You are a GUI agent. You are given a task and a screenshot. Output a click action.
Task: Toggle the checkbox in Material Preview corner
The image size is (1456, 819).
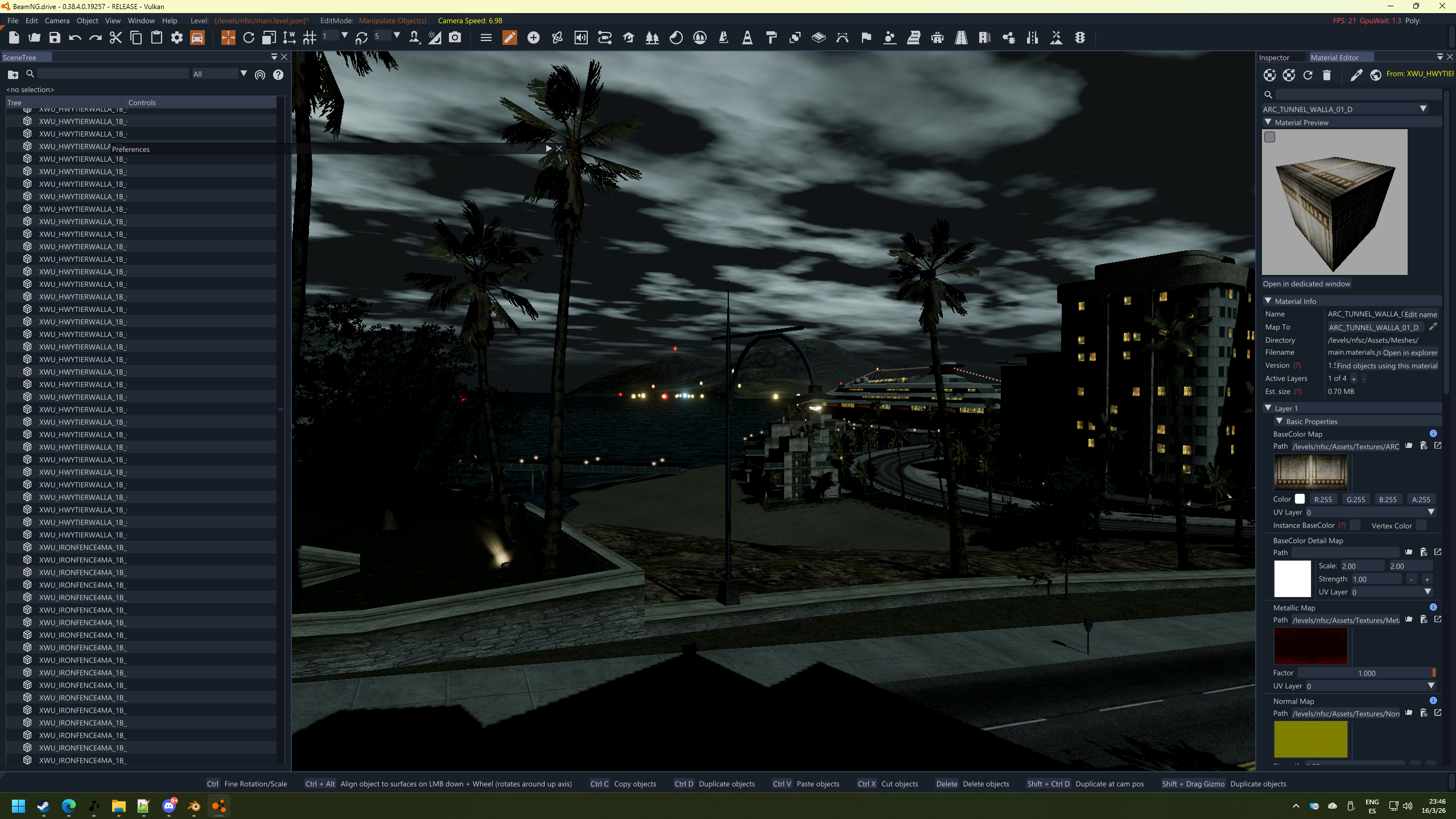pos(1270,137)
